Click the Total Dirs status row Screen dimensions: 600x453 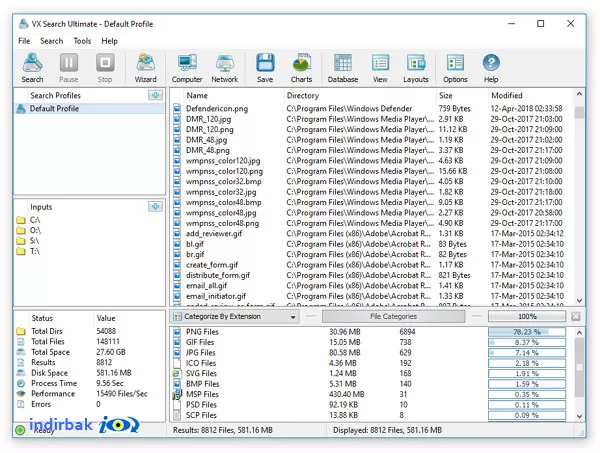[x=90, y=331]
